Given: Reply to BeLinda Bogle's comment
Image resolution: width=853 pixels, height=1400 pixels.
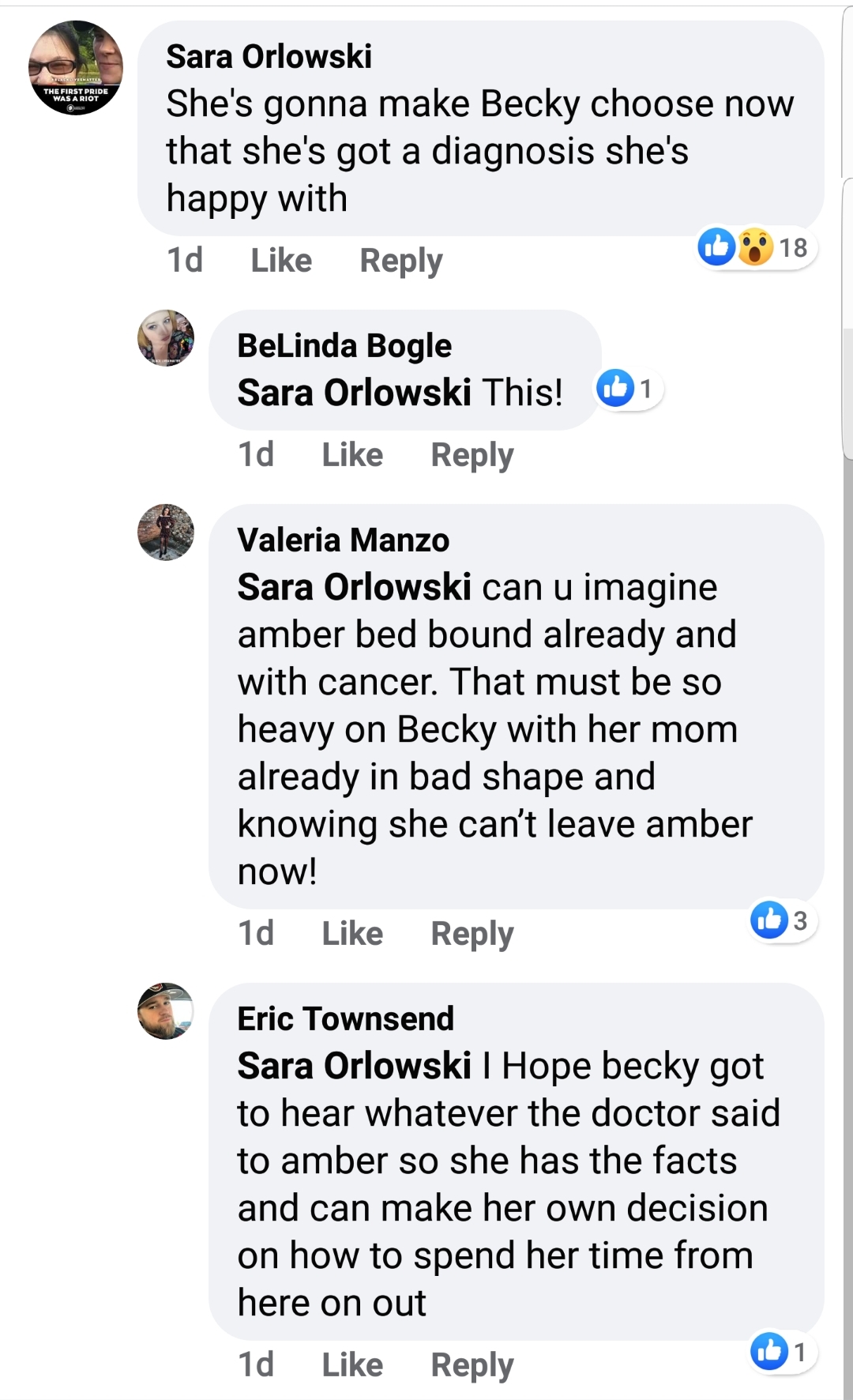Looking at the screenshot, I should 472,456.
